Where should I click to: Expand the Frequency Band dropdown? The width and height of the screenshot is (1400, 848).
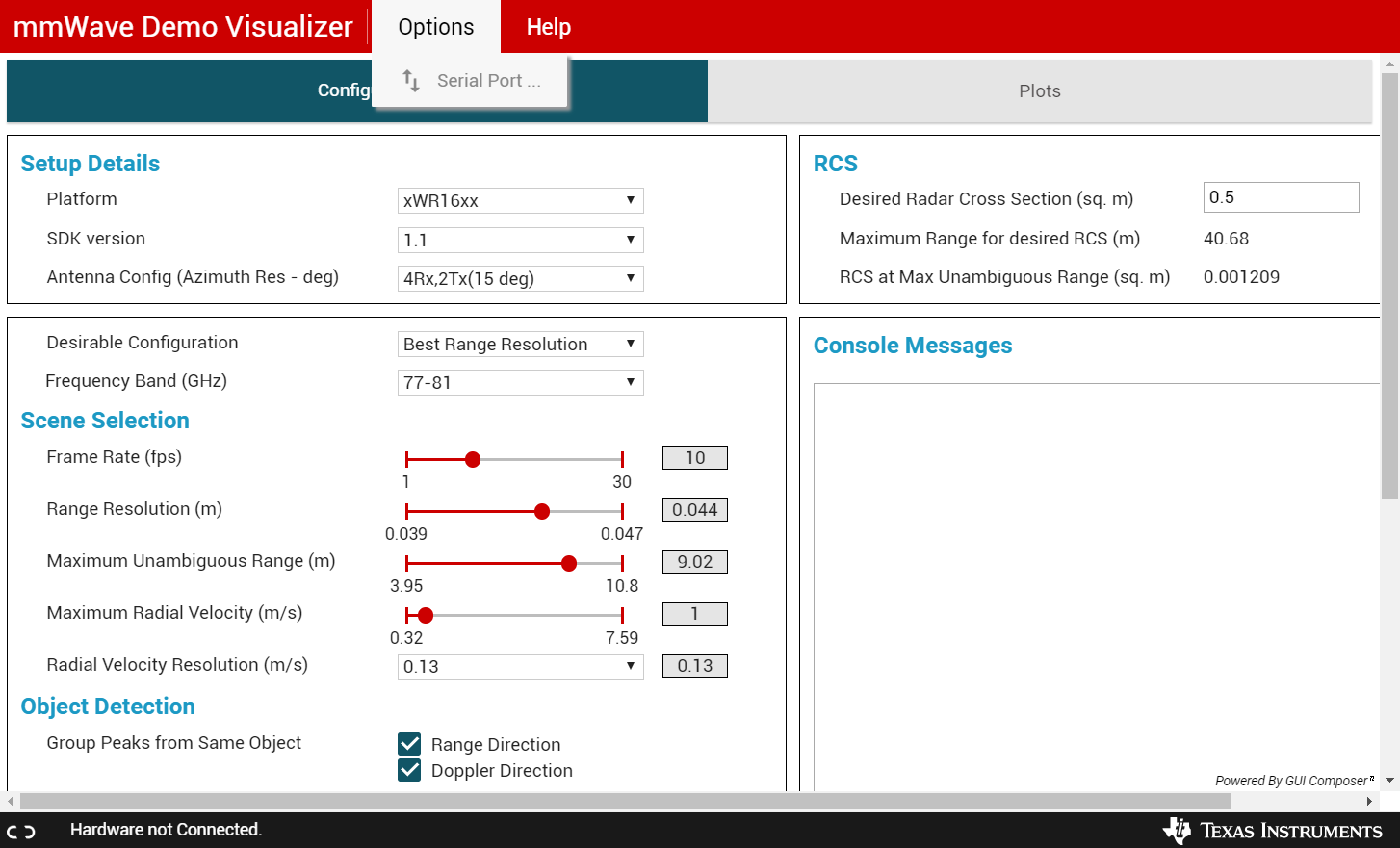pos(520,382)
